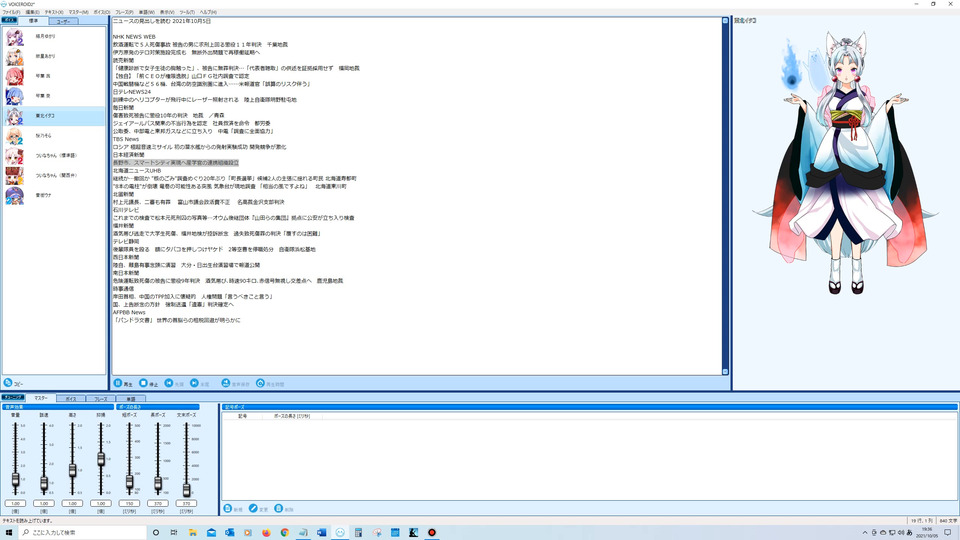Click the 話速 speed slider handle

coord(44,484)
